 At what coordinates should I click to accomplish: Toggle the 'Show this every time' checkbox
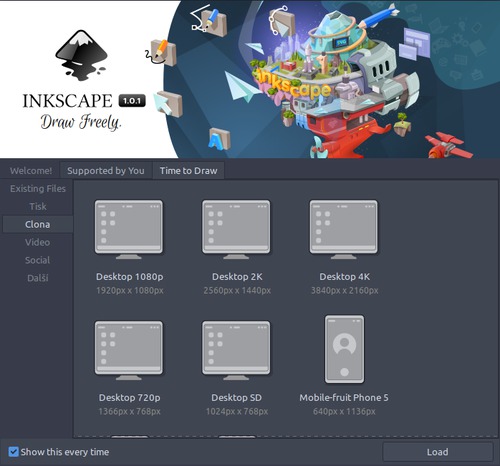[13, 452]
